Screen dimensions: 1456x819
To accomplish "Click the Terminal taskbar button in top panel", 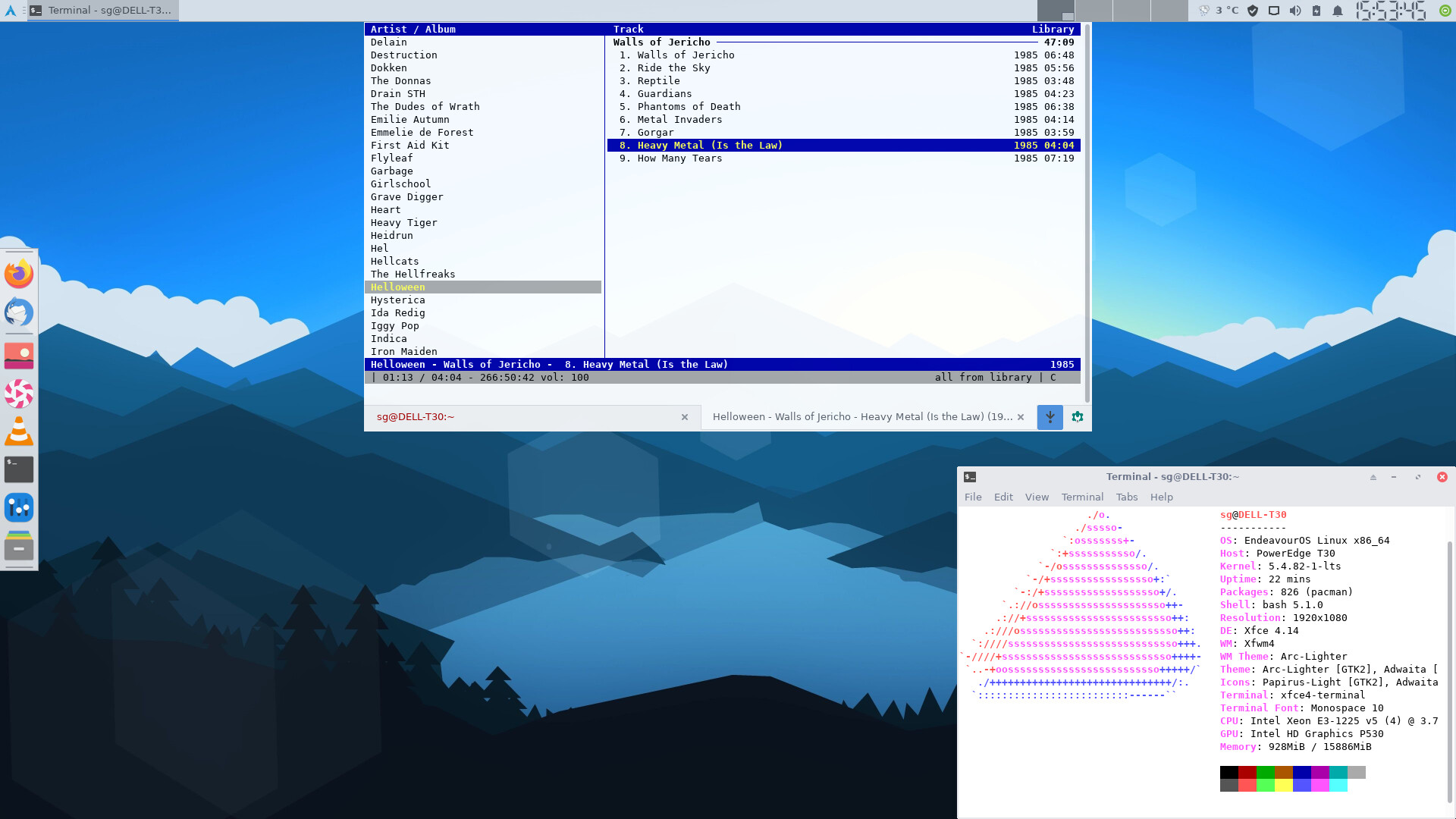I will 103,11.
